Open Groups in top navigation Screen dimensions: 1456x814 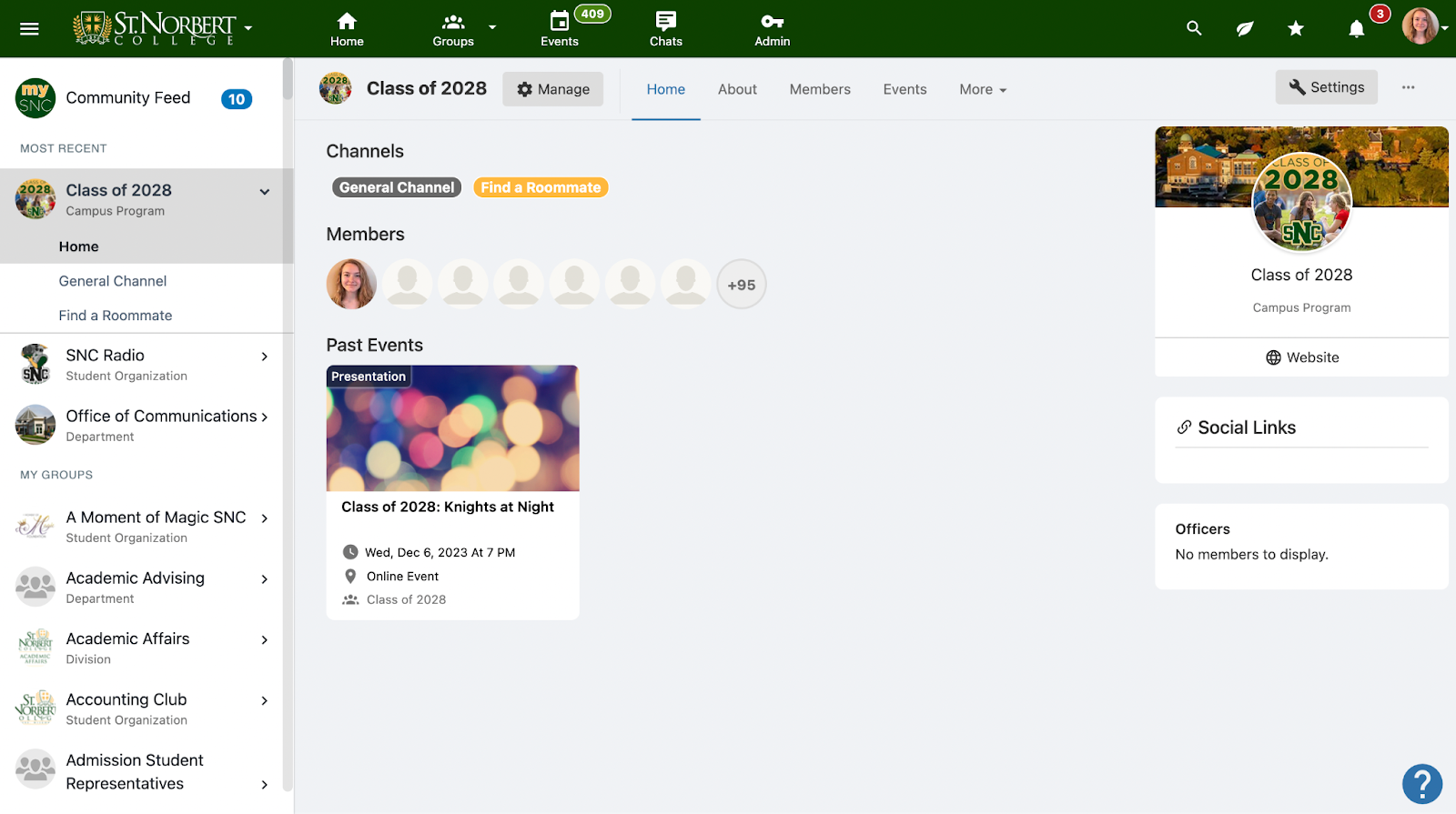[x=453, y=29]
